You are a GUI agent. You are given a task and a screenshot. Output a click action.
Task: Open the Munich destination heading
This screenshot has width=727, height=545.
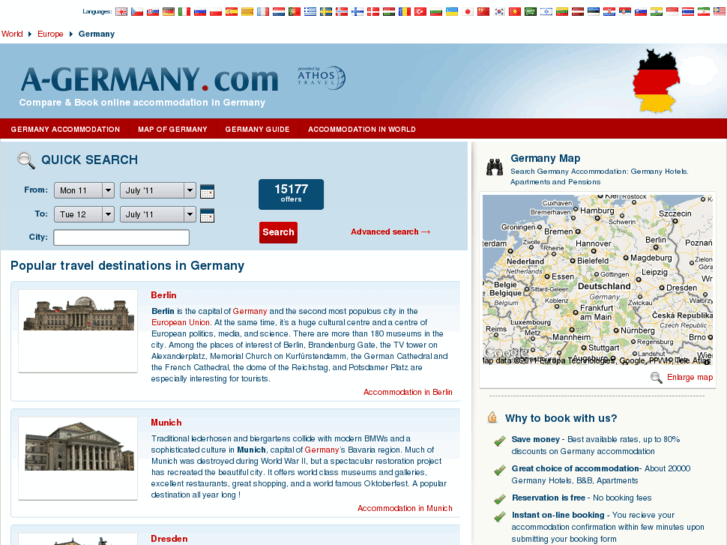(166, 423)
